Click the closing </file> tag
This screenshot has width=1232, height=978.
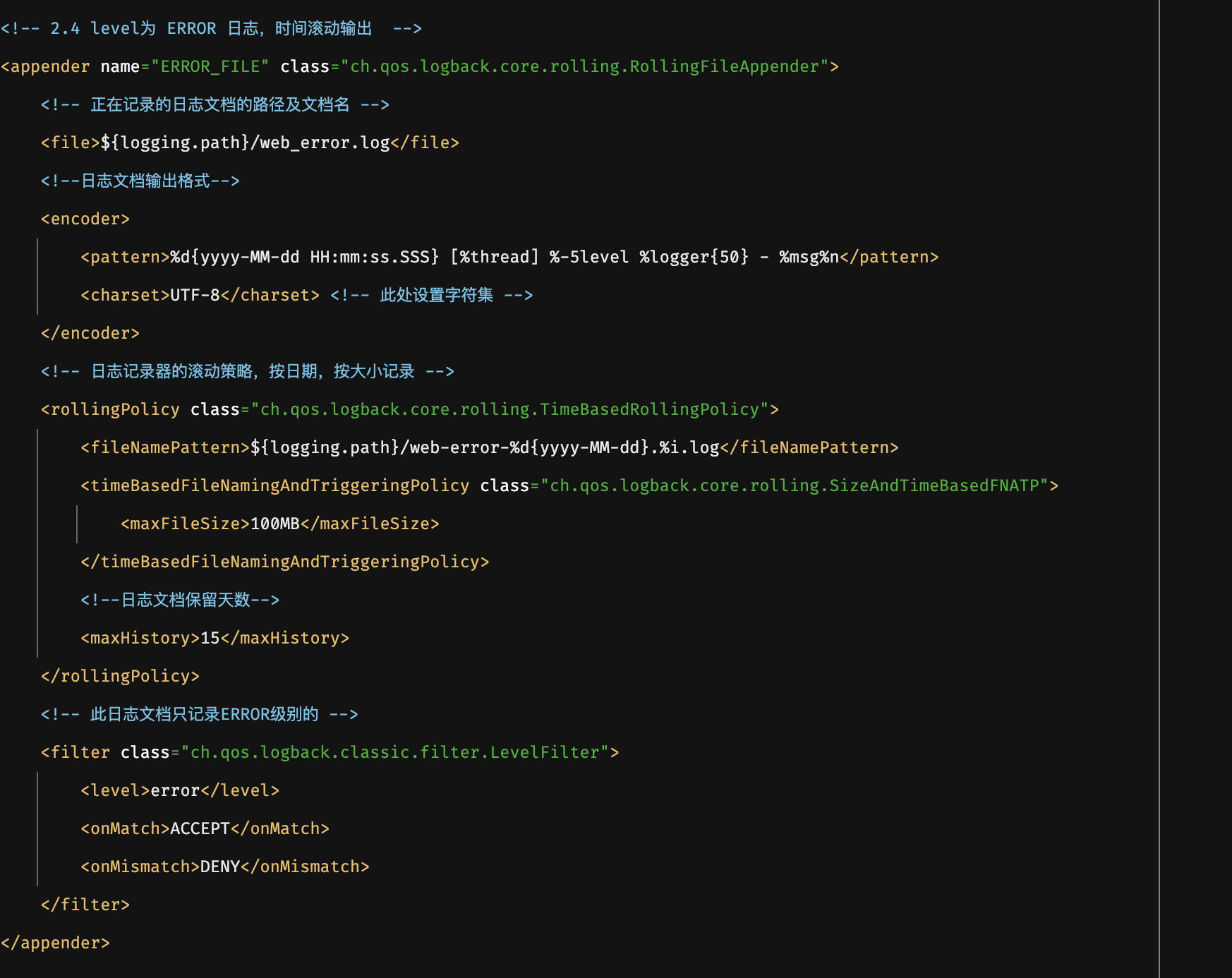tap(425, 143)
